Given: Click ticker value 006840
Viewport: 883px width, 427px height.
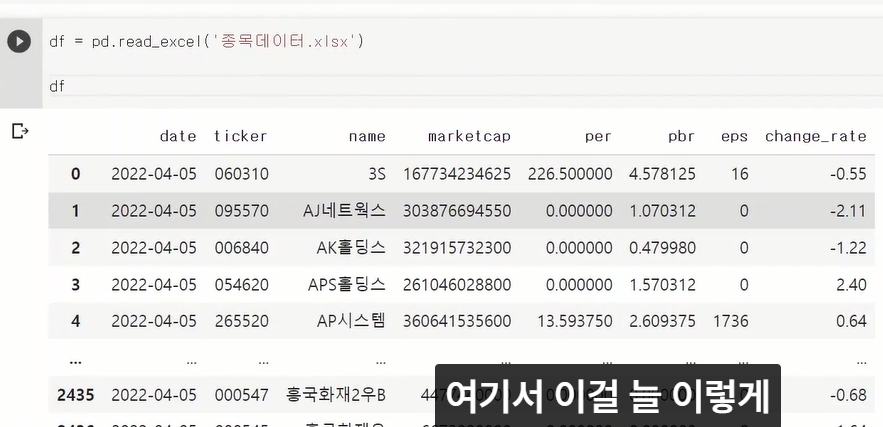Looking at the screenshot, I should [x=241, y=248].
